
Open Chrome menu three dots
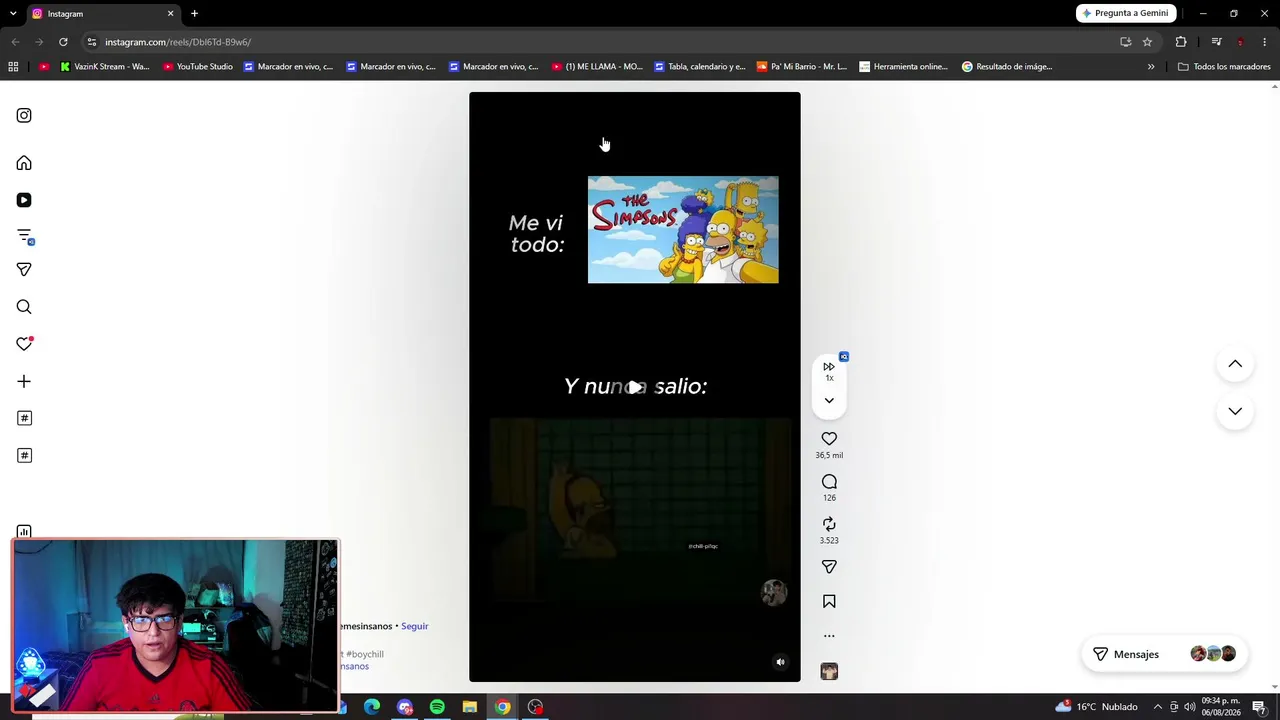[x=1265, y=42]
